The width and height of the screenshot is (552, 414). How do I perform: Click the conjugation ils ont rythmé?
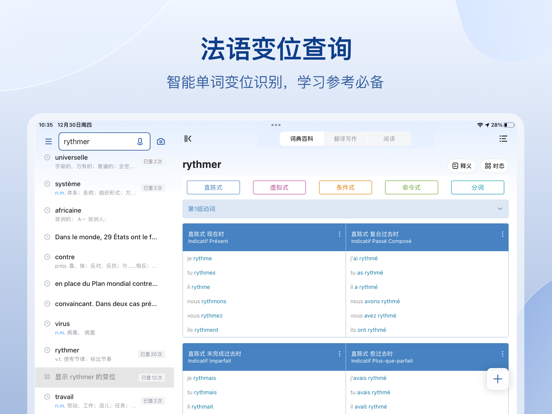[368, 330]
